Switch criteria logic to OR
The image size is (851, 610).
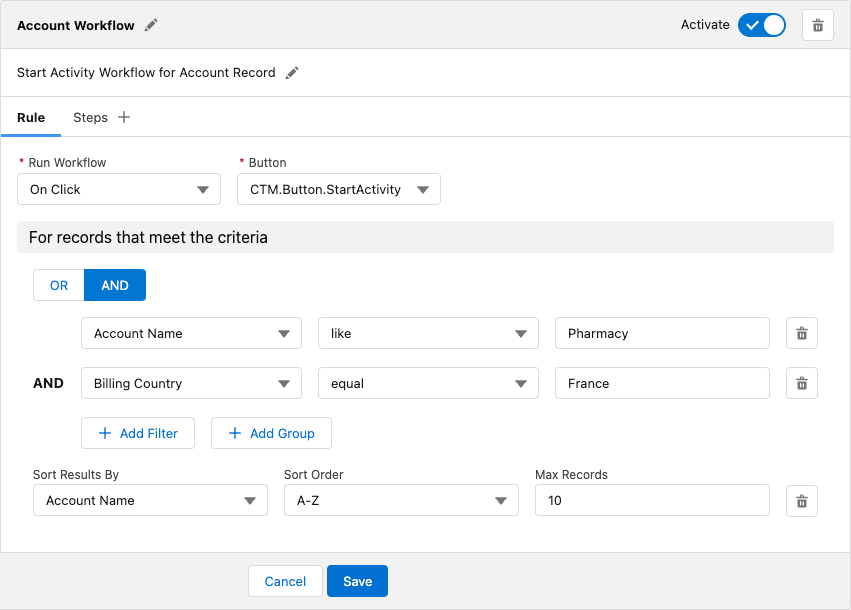[x=58, y=285]
